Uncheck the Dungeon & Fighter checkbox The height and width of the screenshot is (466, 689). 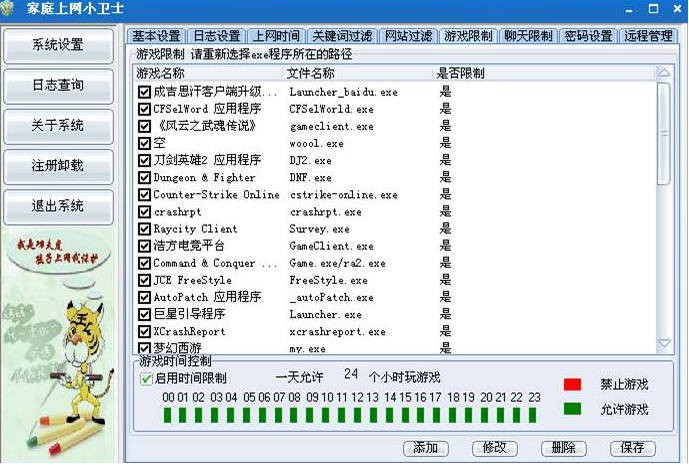click(144, 177)
